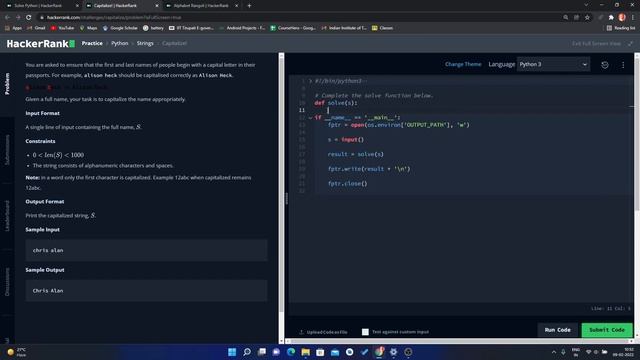Open the YouTube bookmark

pos(62,28)
